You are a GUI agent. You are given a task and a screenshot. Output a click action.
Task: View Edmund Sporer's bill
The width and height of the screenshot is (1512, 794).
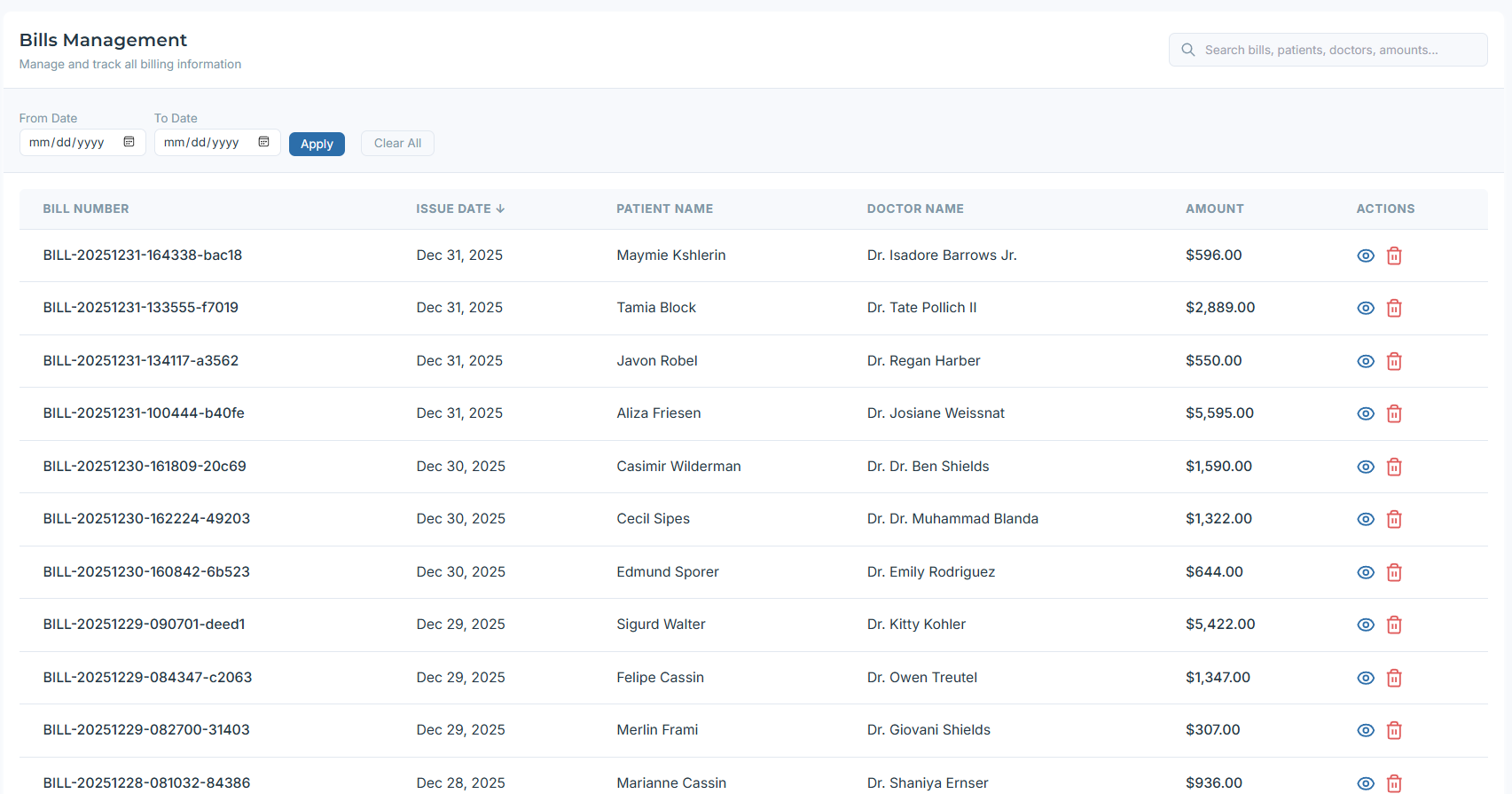click(1366, 572)
